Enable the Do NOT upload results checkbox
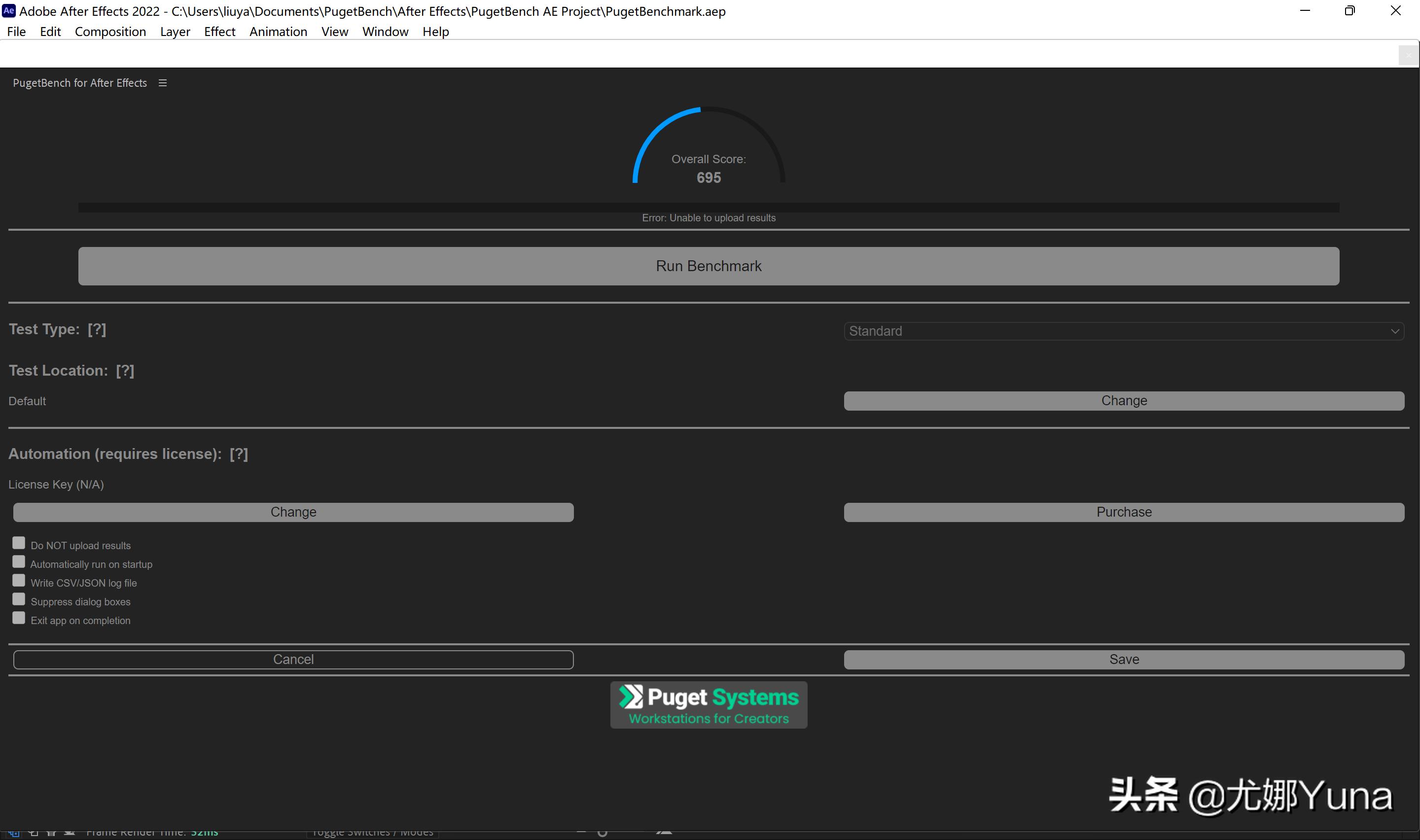The image size is (1420, 840). pyautogui.click(x=19, y=543)
